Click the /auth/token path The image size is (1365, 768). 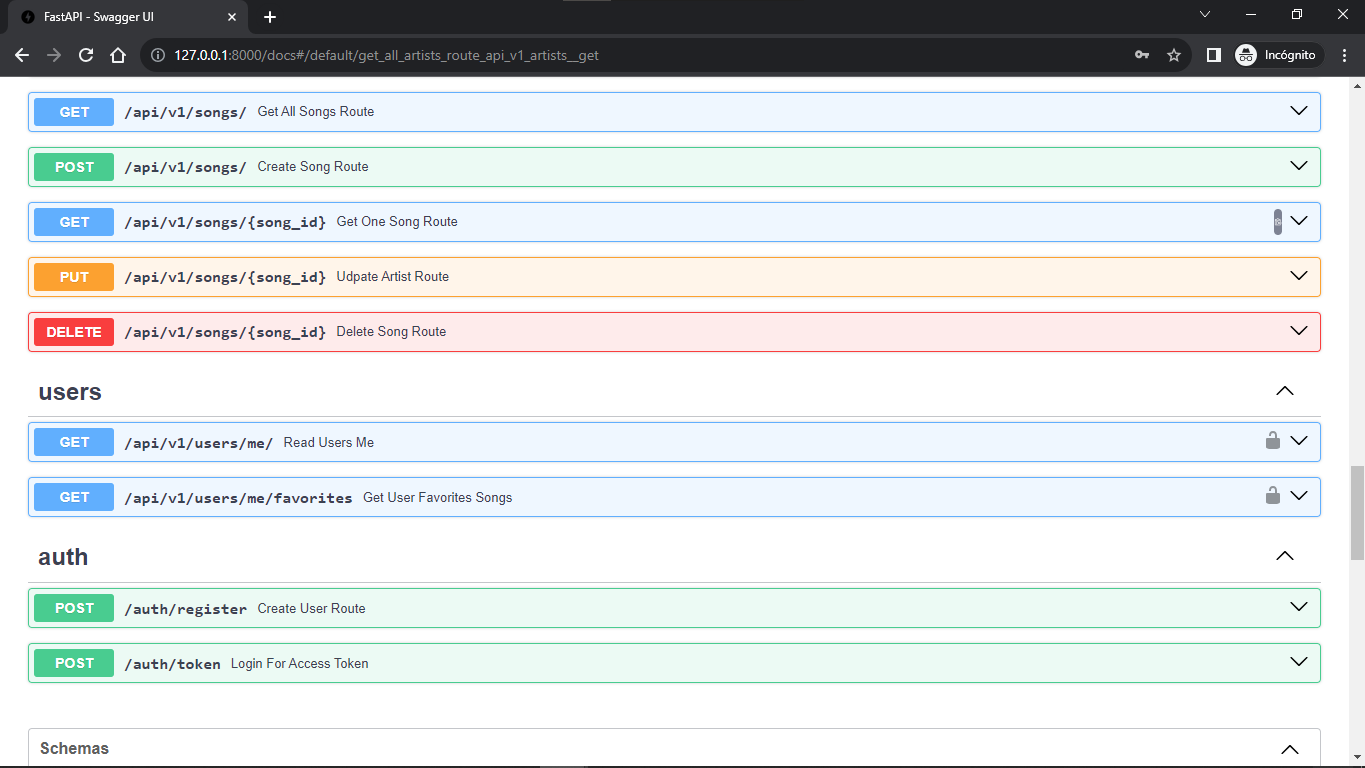click(172, 664)
